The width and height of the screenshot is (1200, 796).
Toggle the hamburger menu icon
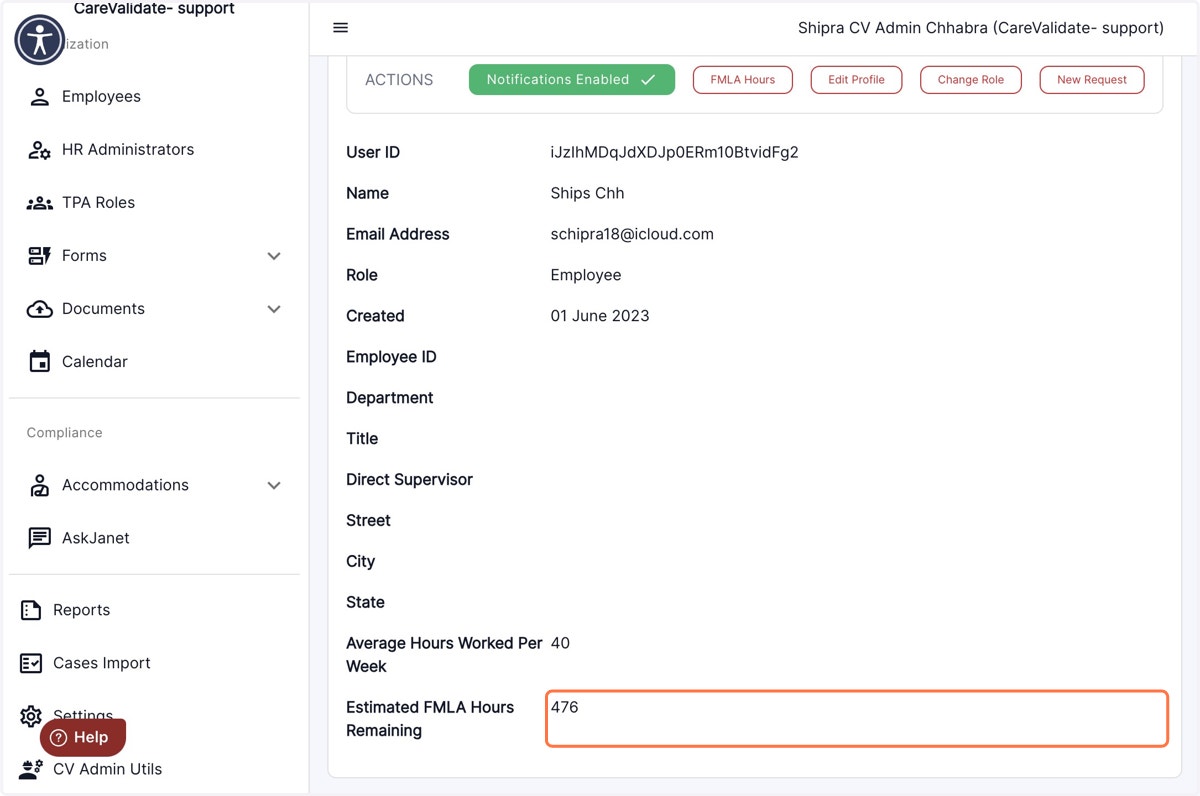tap(341, 28)
